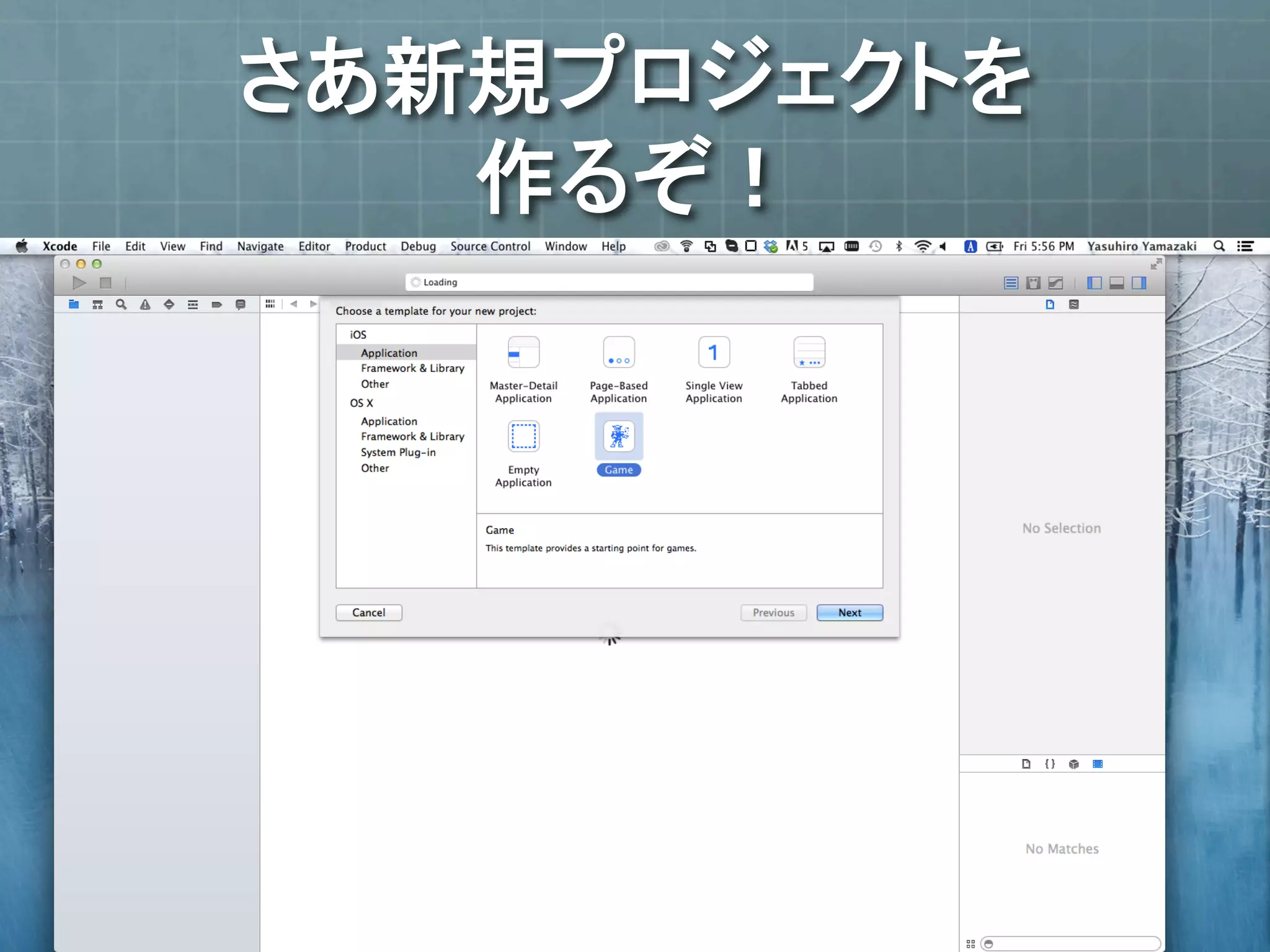Open the Edit menu
Screen dimensions: 1270x952
click(135, 246)
